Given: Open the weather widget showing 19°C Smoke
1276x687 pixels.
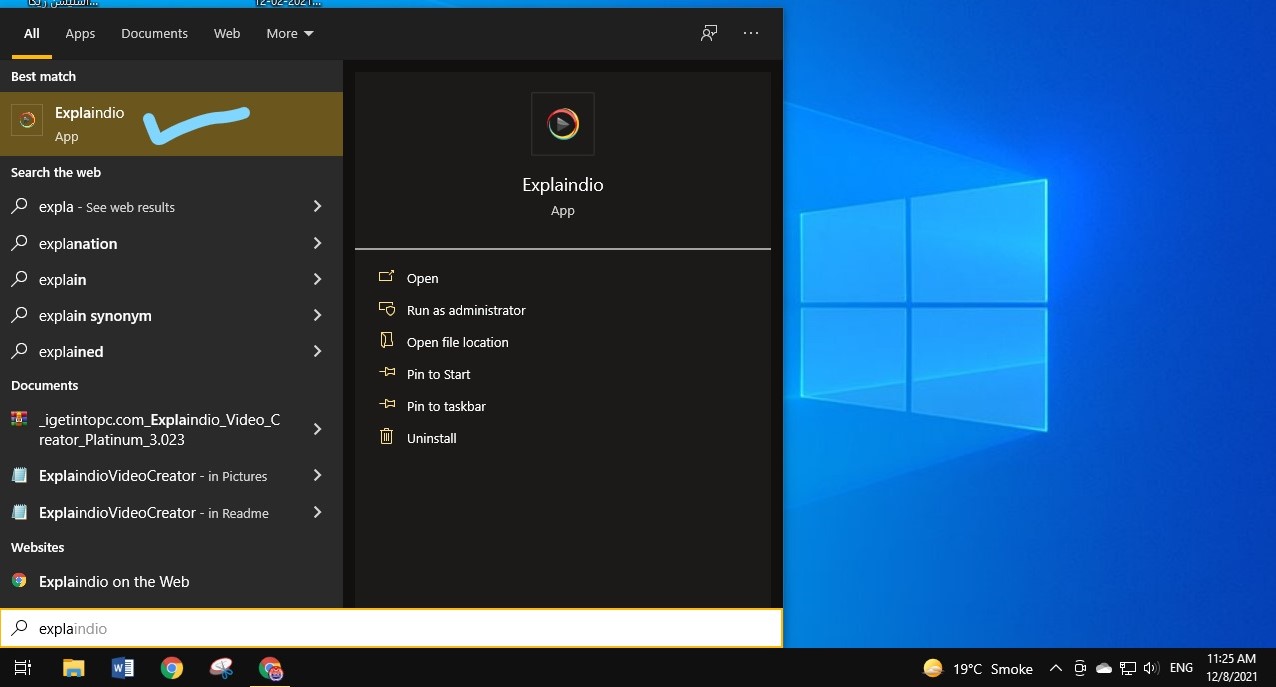Looking at the screenshot, I should click(978, 668).
